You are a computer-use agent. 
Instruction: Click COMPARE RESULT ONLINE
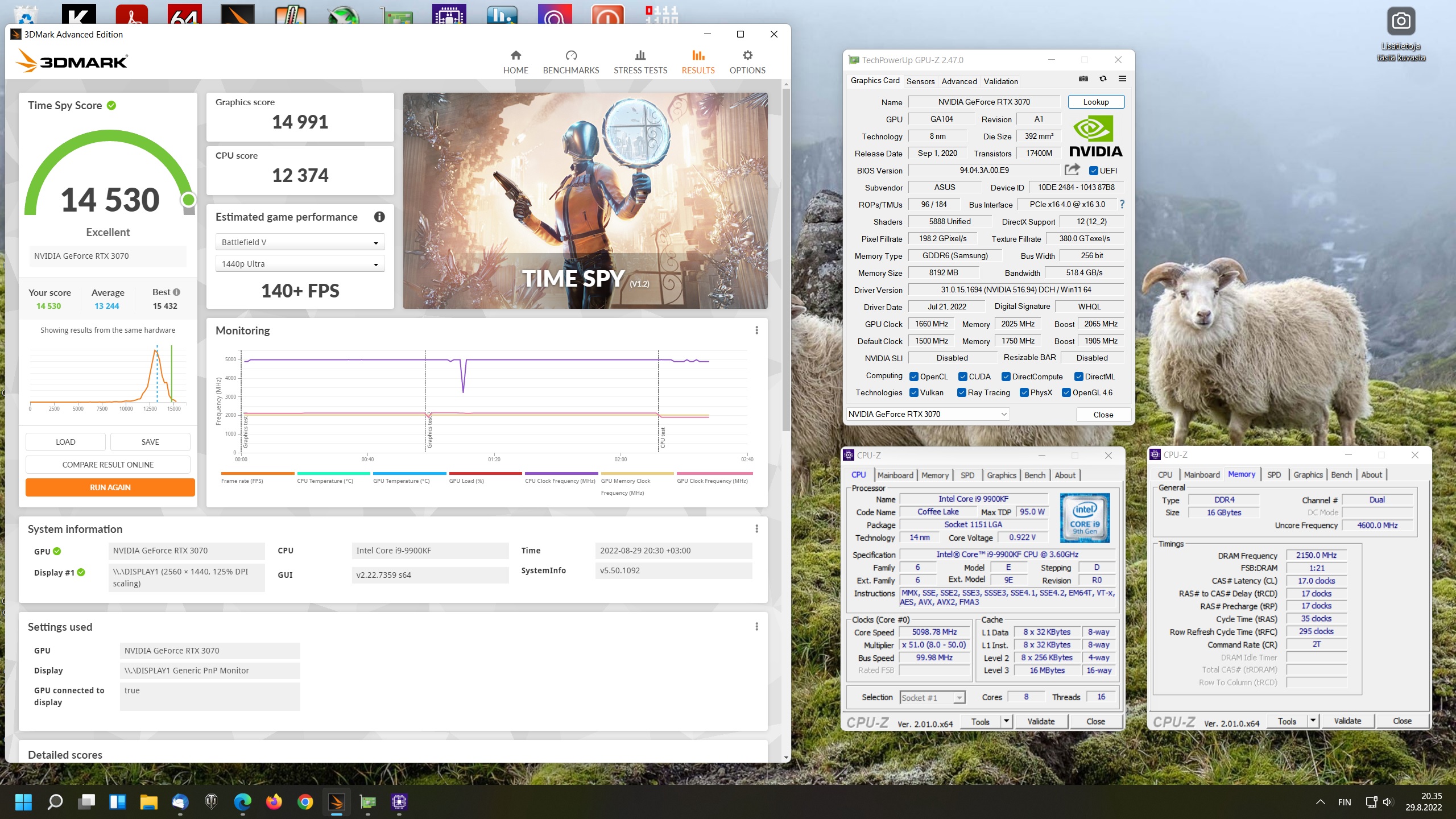click(108, 465)
